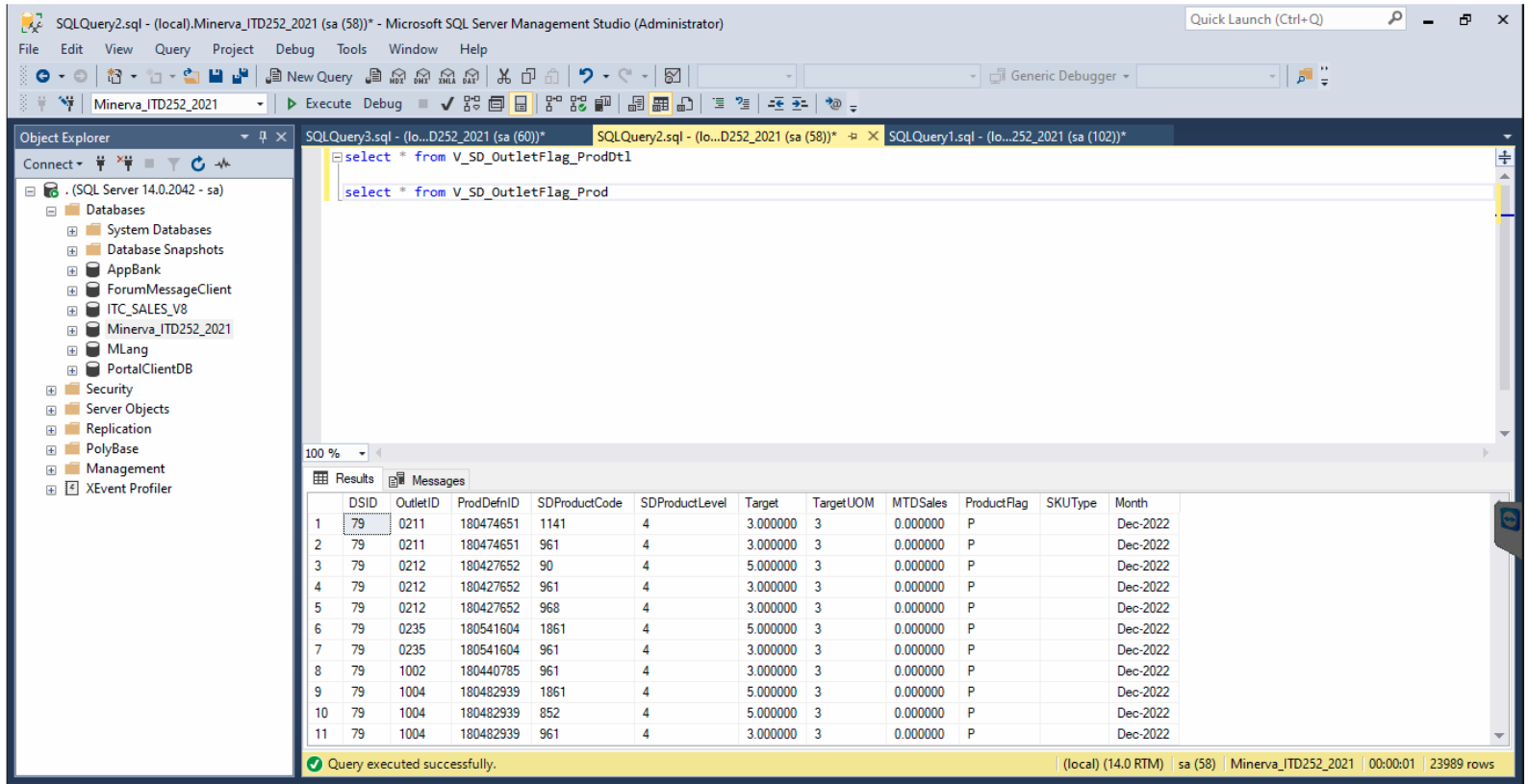Expand the Management folder
Image resolution: width=1529 pixels, height=784 pixels.
point(51,470)
